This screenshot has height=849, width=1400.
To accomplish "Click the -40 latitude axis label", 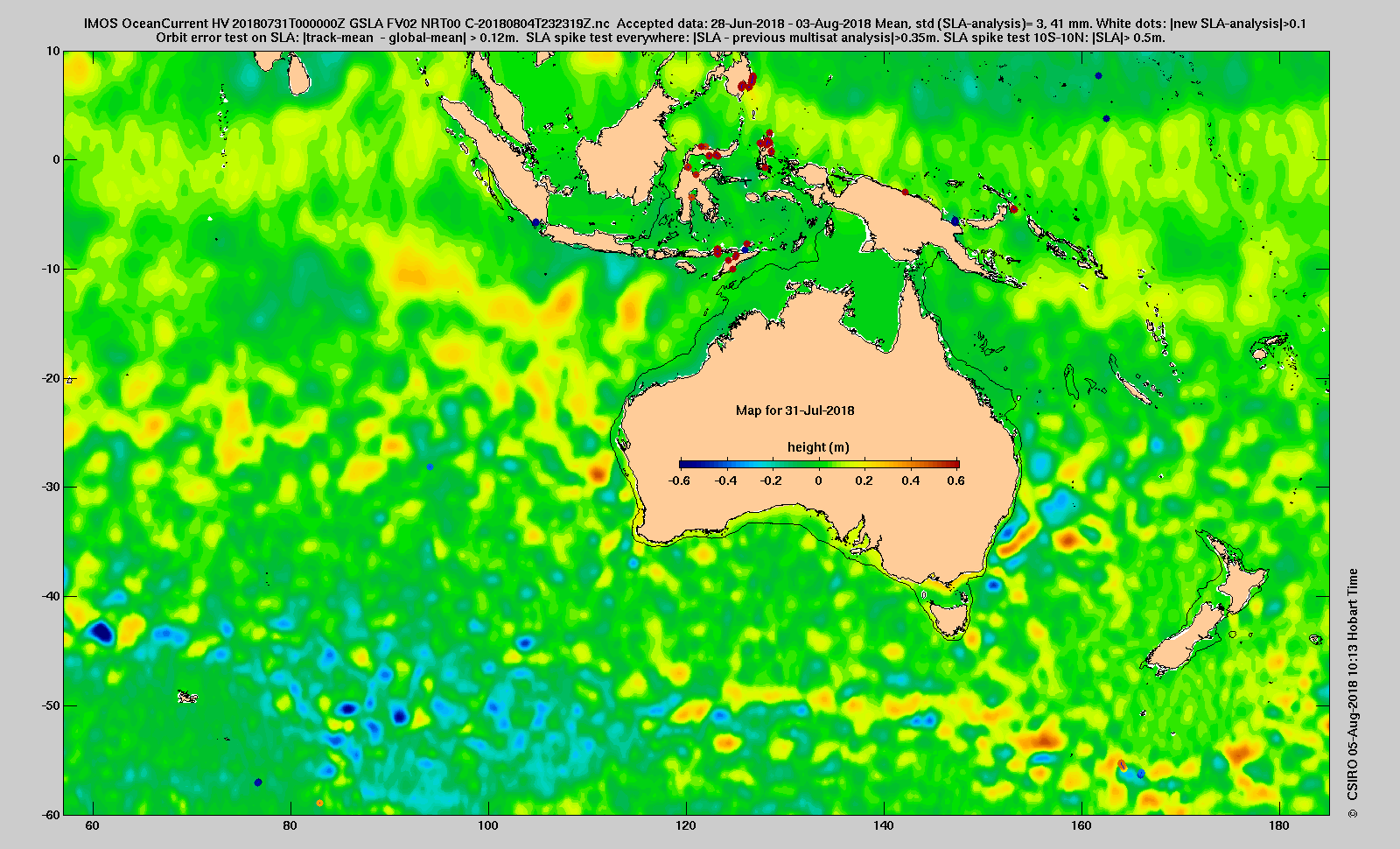I will click(x=51, y=596).
